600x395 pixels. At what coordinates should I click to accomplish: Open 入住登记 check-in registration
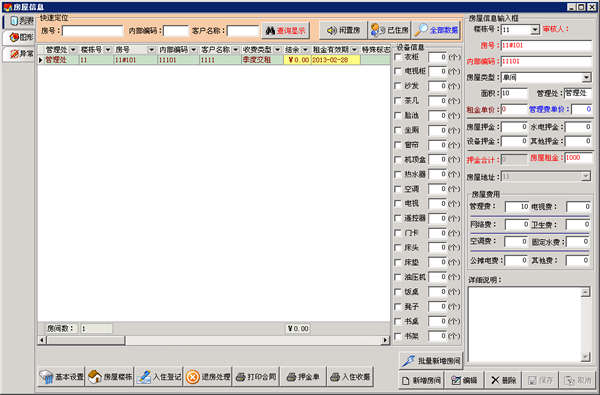[159, 377]
